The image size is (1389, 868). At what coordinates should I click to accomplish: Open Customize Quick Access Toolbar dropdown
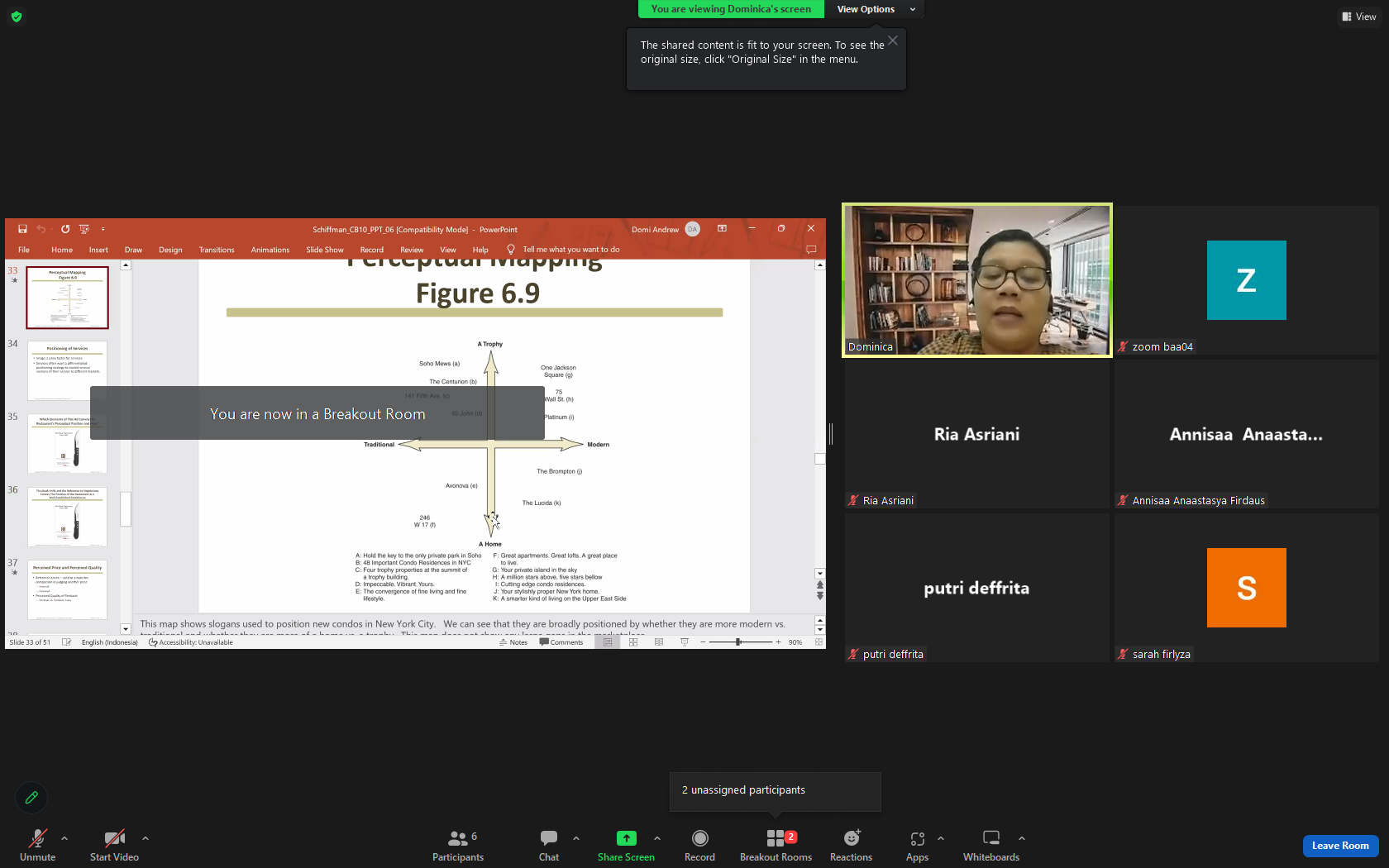[x=103, y=229]
